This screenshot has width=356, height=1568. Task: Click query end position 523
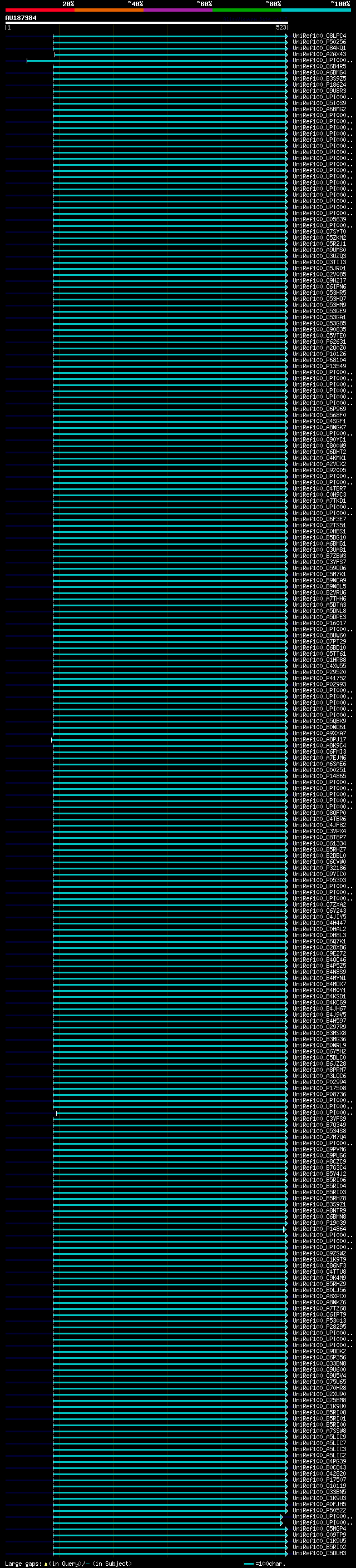280,27
